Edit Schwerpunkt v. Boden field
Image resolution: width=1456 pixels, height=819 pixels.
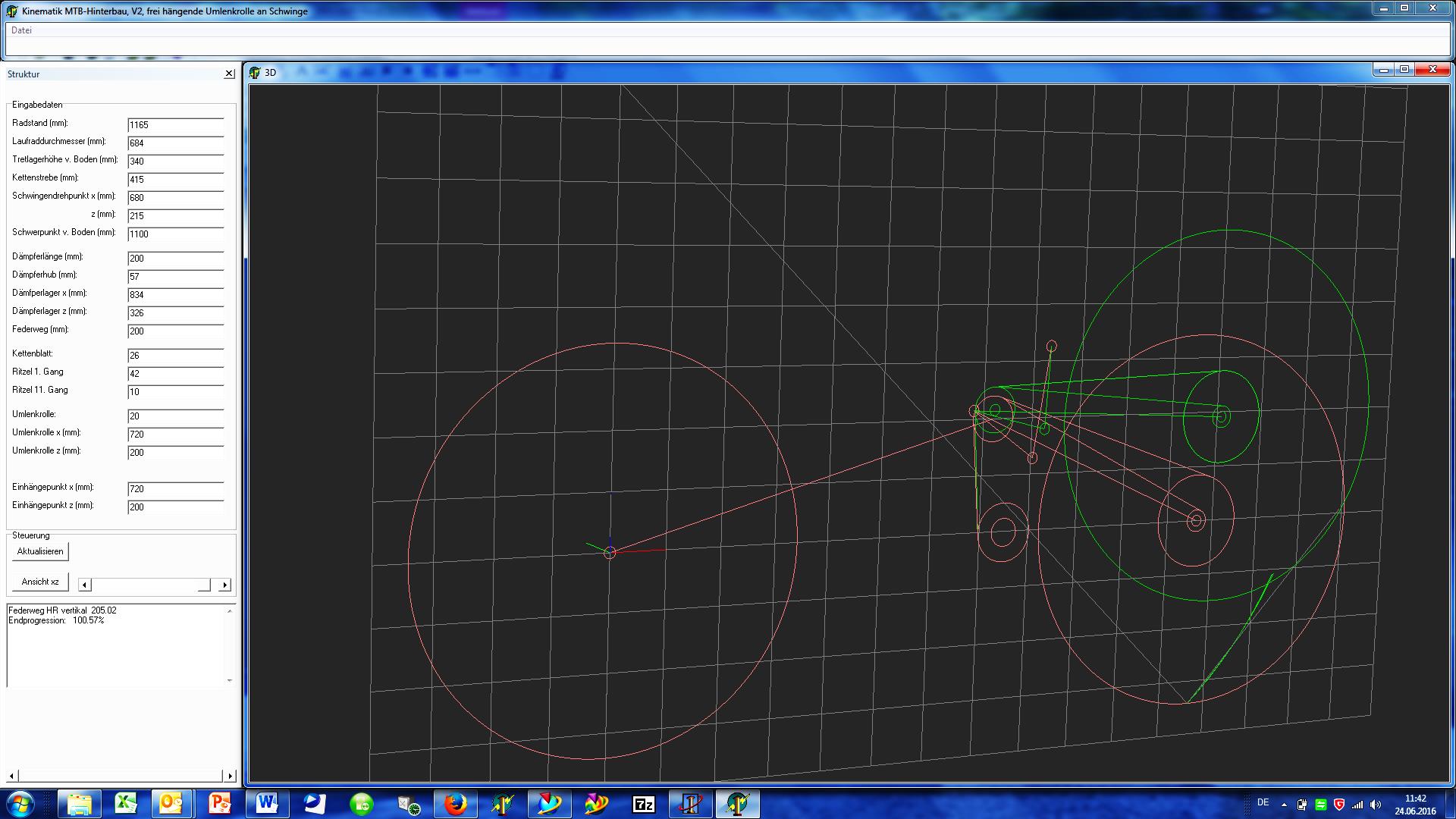(176, 234)
